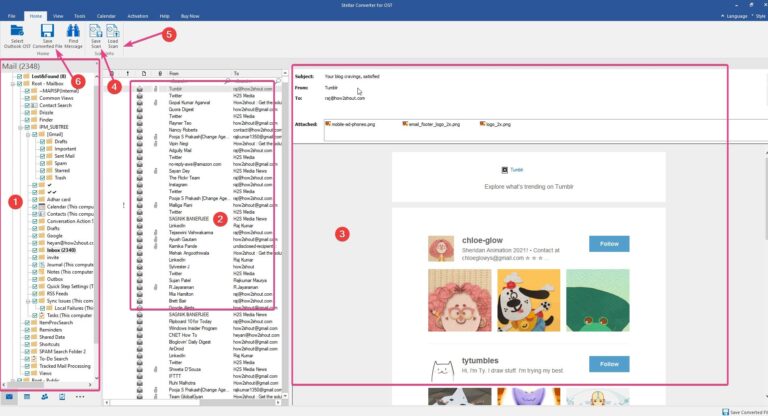Click the paperclip icon on Gopal Kumar Agarwal row
The width and height of the screenshot is (768, 416).
[156, 102]
